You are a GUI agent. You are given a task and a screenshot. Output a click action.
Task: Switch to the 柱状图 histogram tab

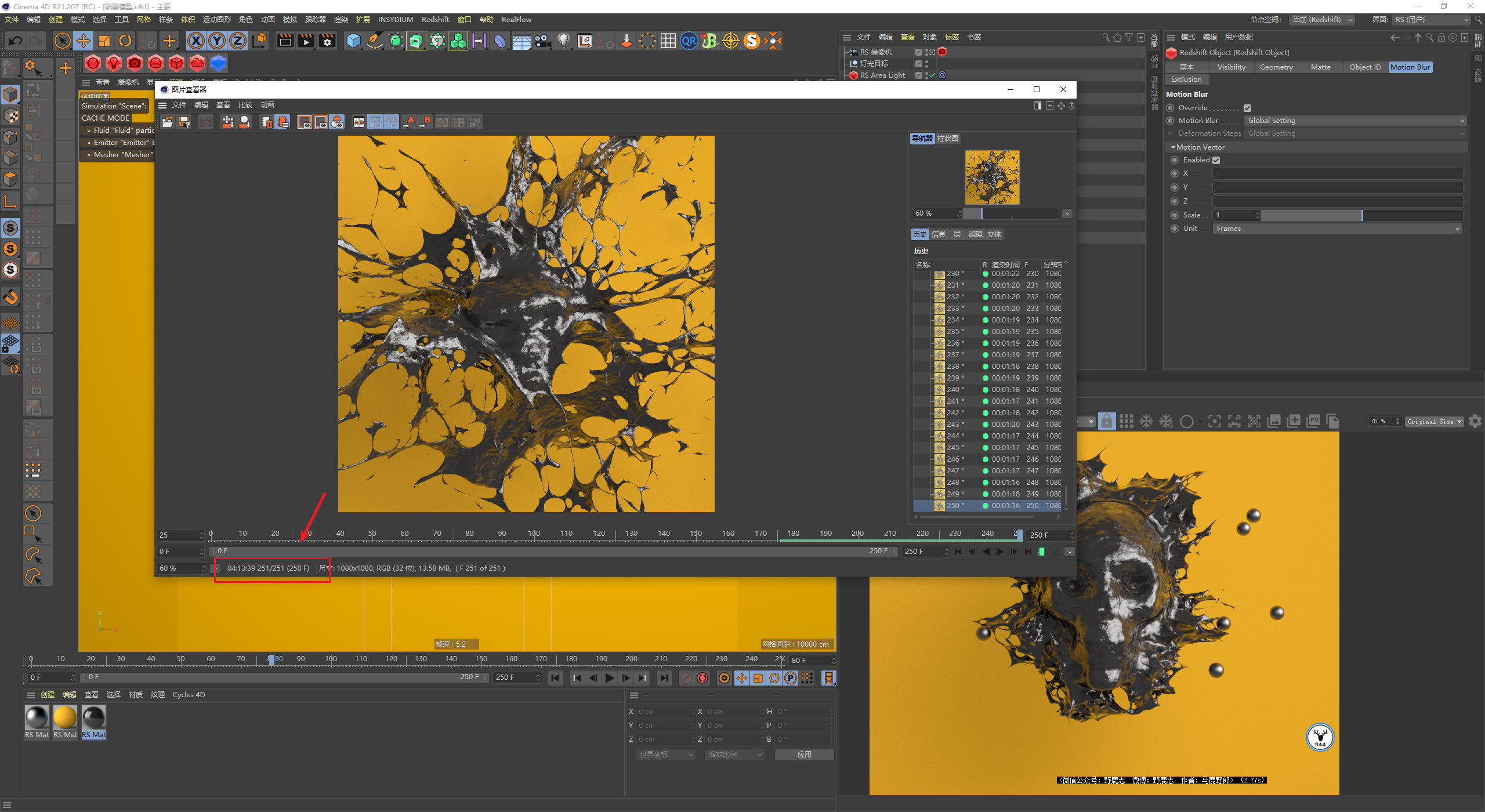pos(948,139)
